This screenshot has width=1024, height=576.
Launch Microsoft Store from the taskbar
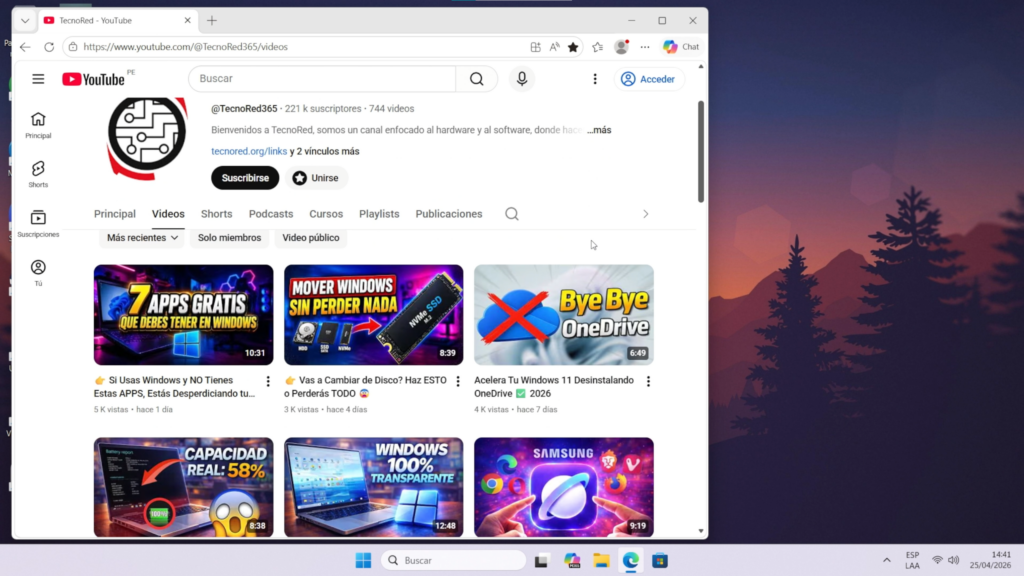pyautogui.click(x=659, y=559)
